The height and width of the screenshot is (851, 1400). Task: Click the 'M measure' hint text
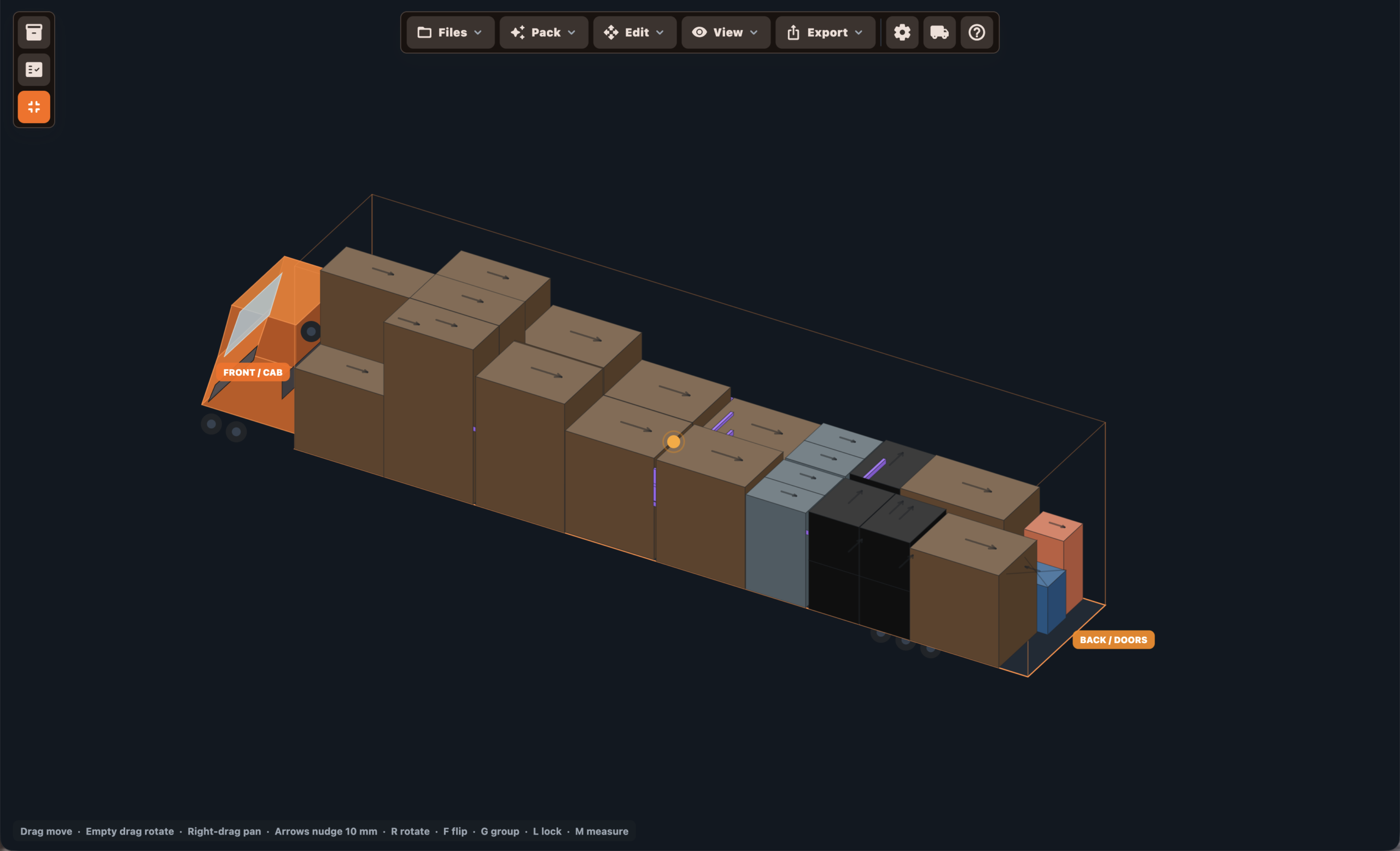[601, 831]
